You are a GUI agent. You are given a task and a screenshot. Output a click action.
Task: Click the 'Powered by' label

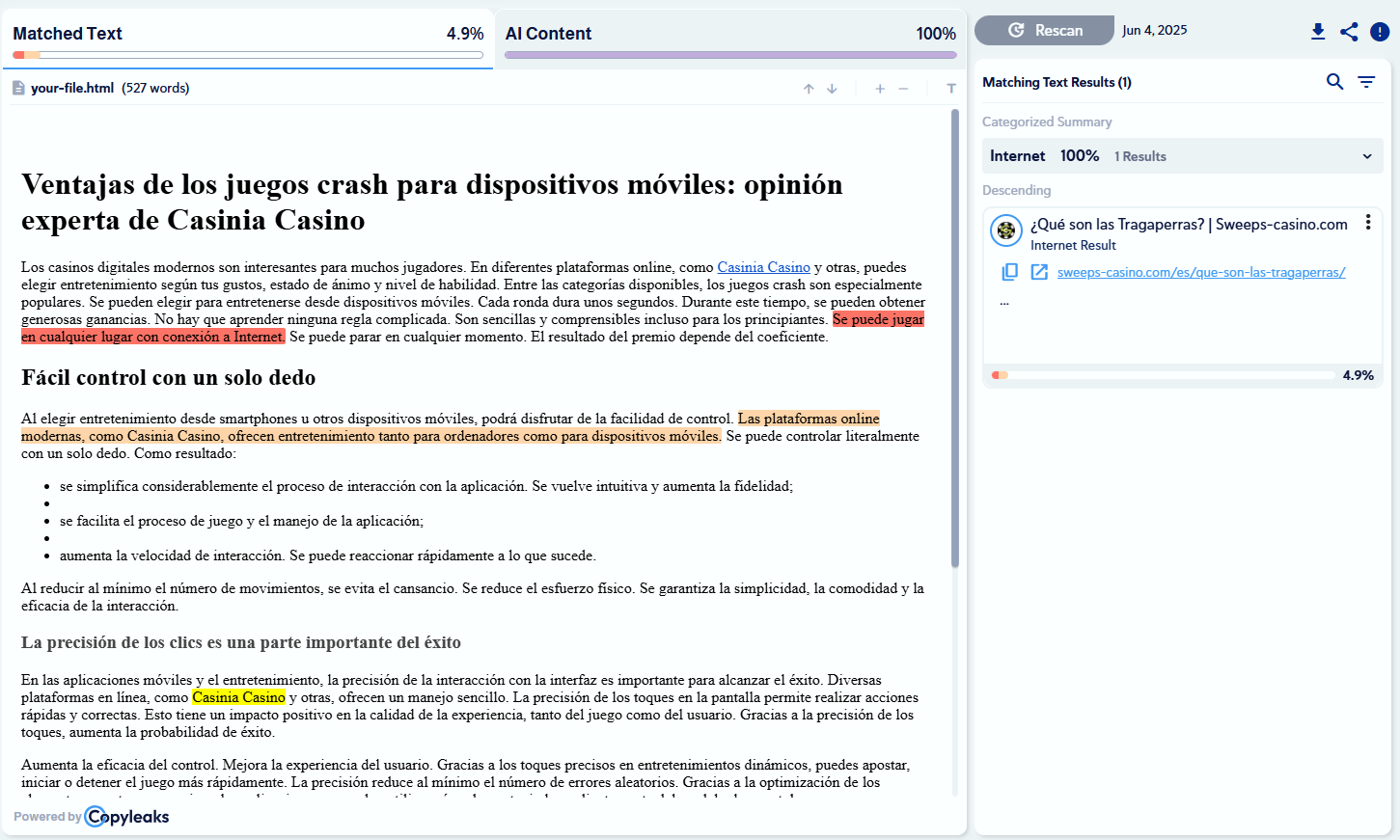(47, 817)
